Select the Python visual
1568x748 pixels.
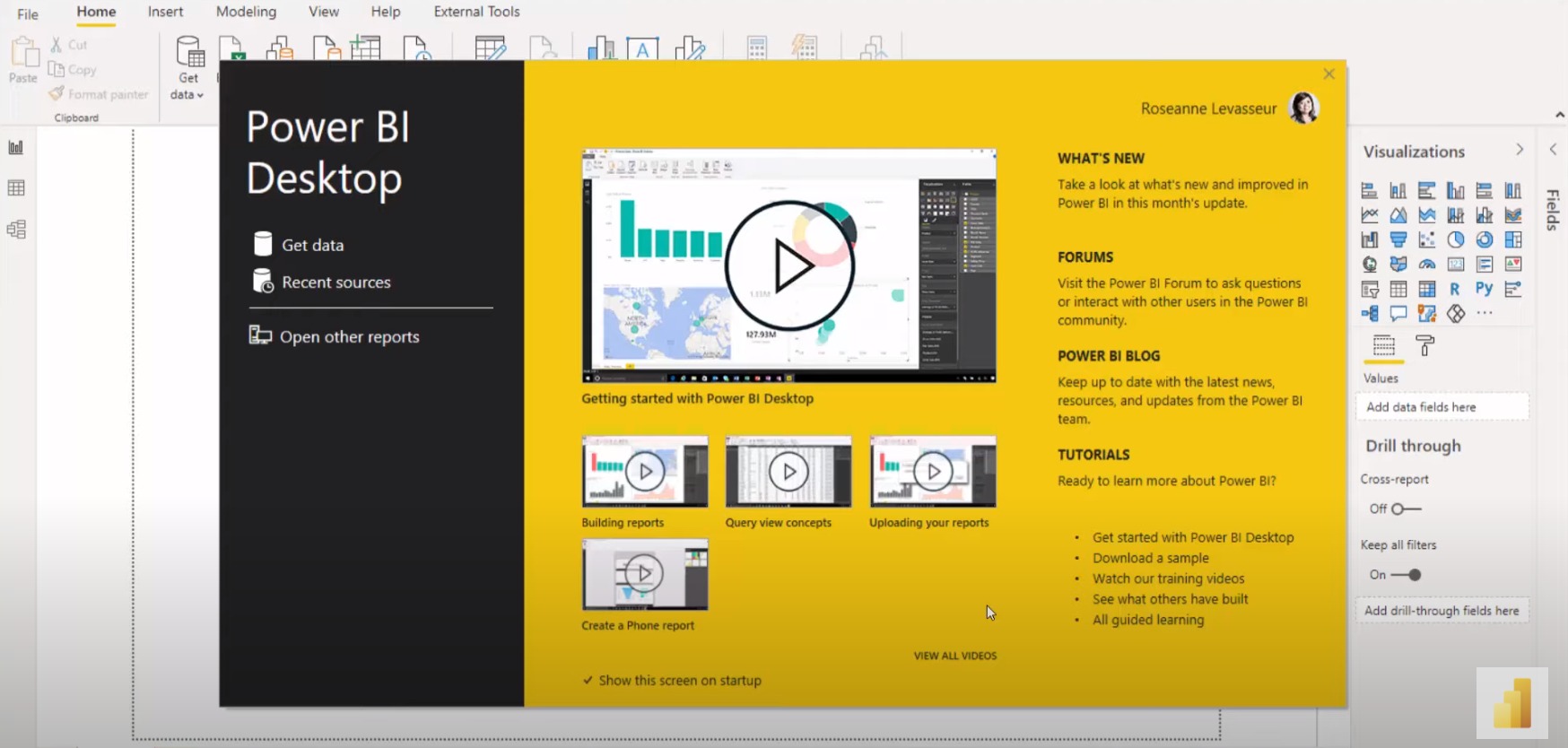pos(1484,289)
